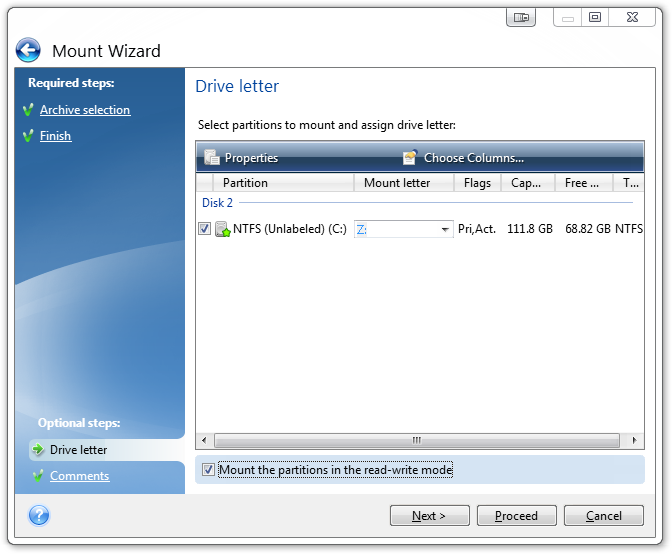This screenshot has width=672, height=554.
Task: Go to the Archive selection step
Action: 85,110
